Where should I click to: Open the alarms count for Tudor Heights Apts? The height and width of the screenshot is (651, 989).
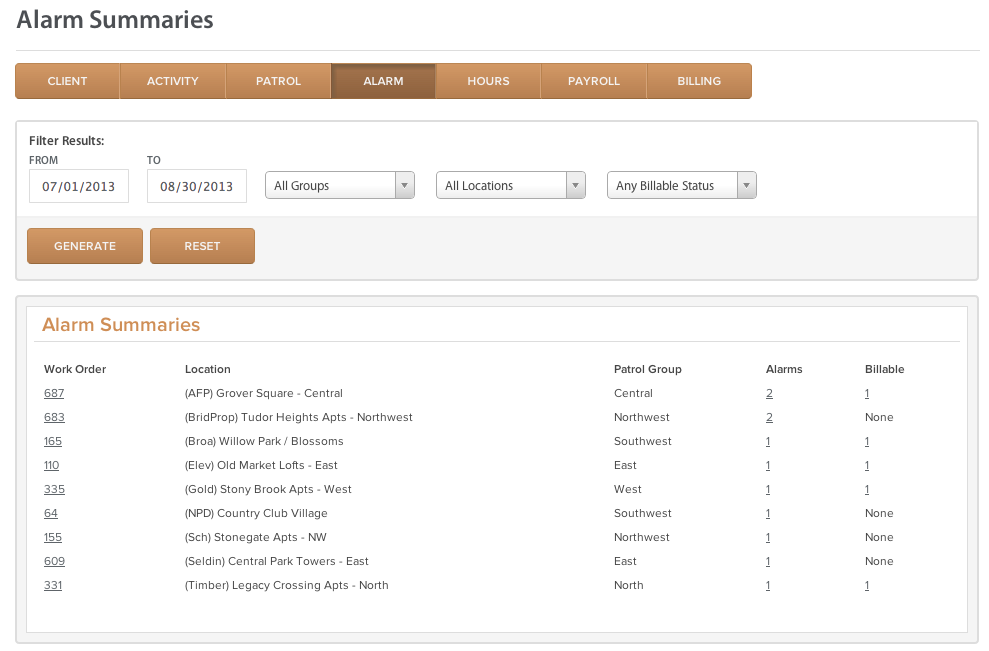(x=770, y=417)
